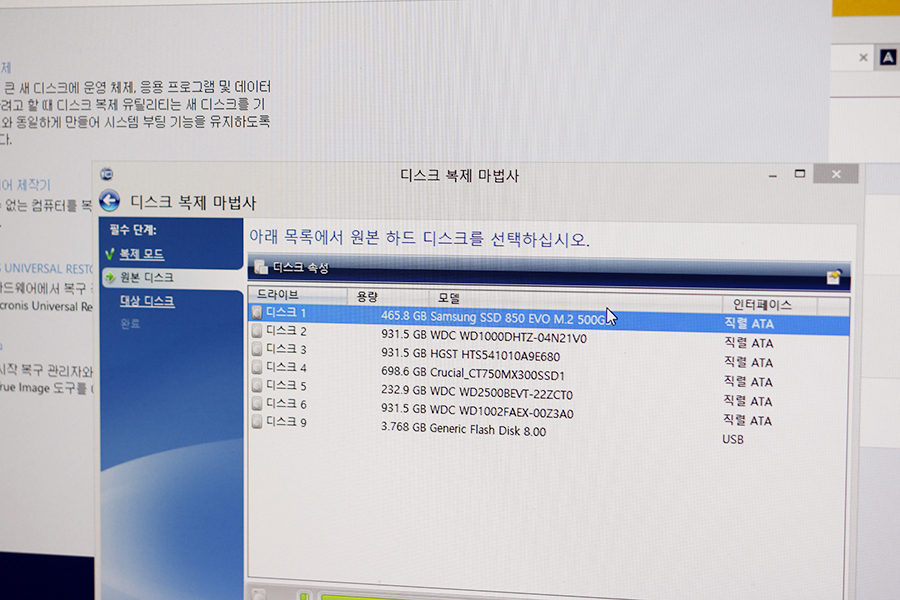Click the 디스크 속성 disk properties icon
Viewport: 900px width, 600px height.
pyautogui.click(x=261, y=267)
